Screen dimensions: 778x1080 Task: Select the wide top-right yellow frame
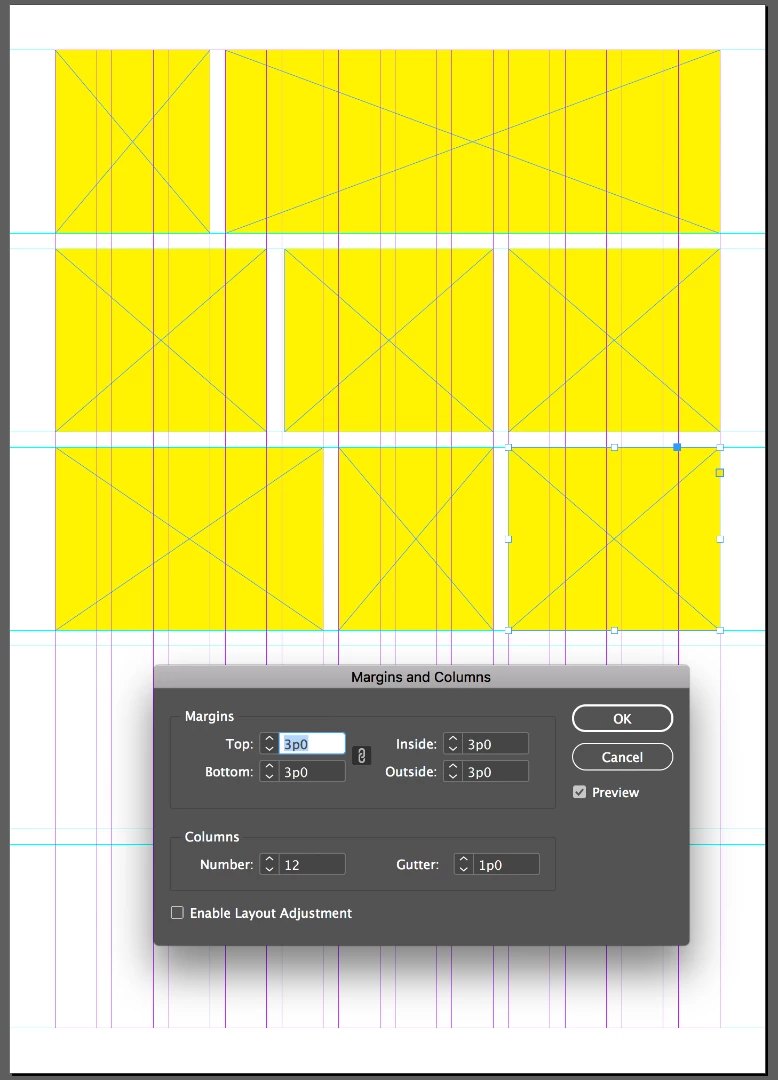(473, 141)
